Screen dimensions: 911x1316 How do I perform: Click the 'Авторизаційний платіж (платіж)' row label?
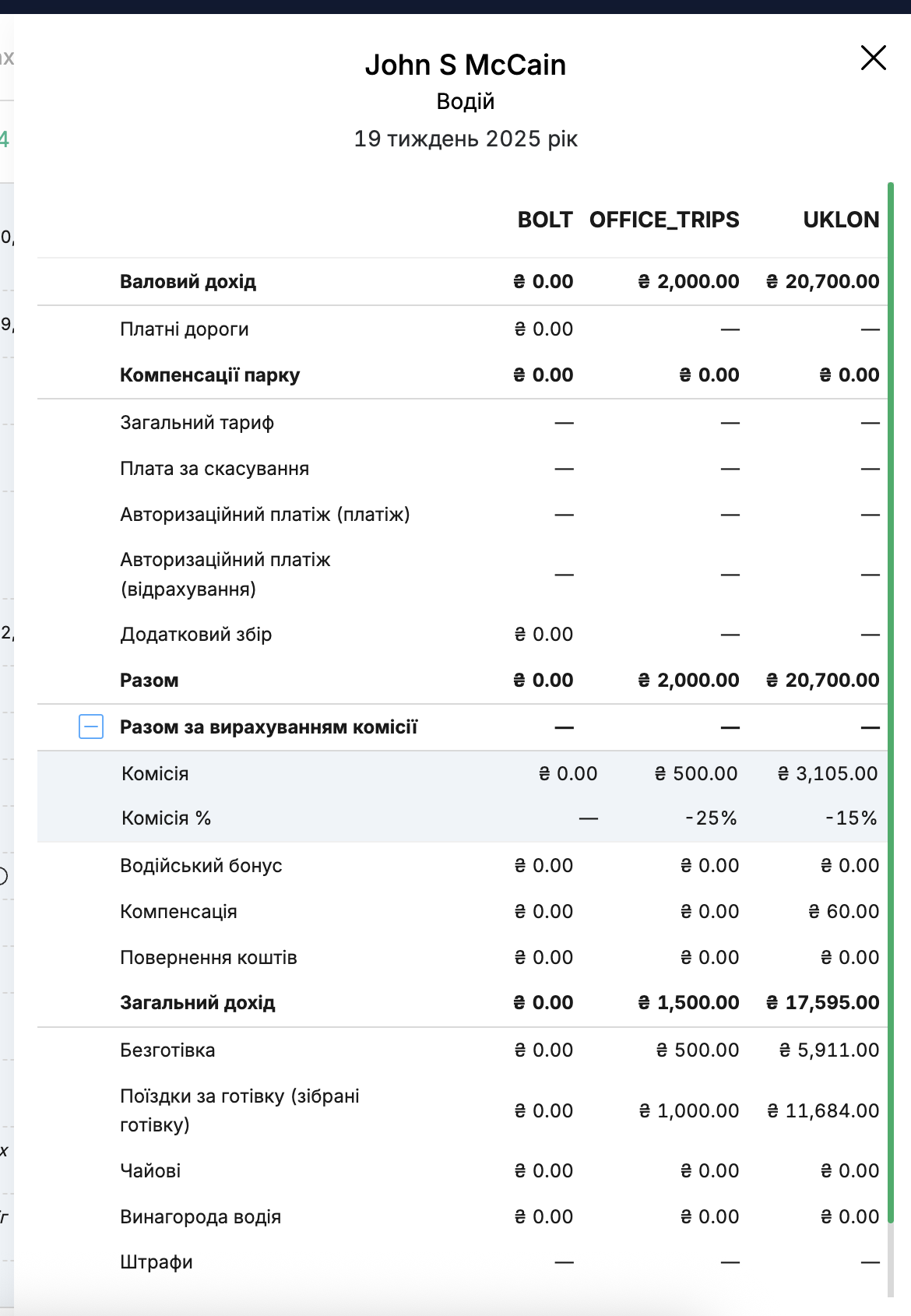click(x=265, y=514)
